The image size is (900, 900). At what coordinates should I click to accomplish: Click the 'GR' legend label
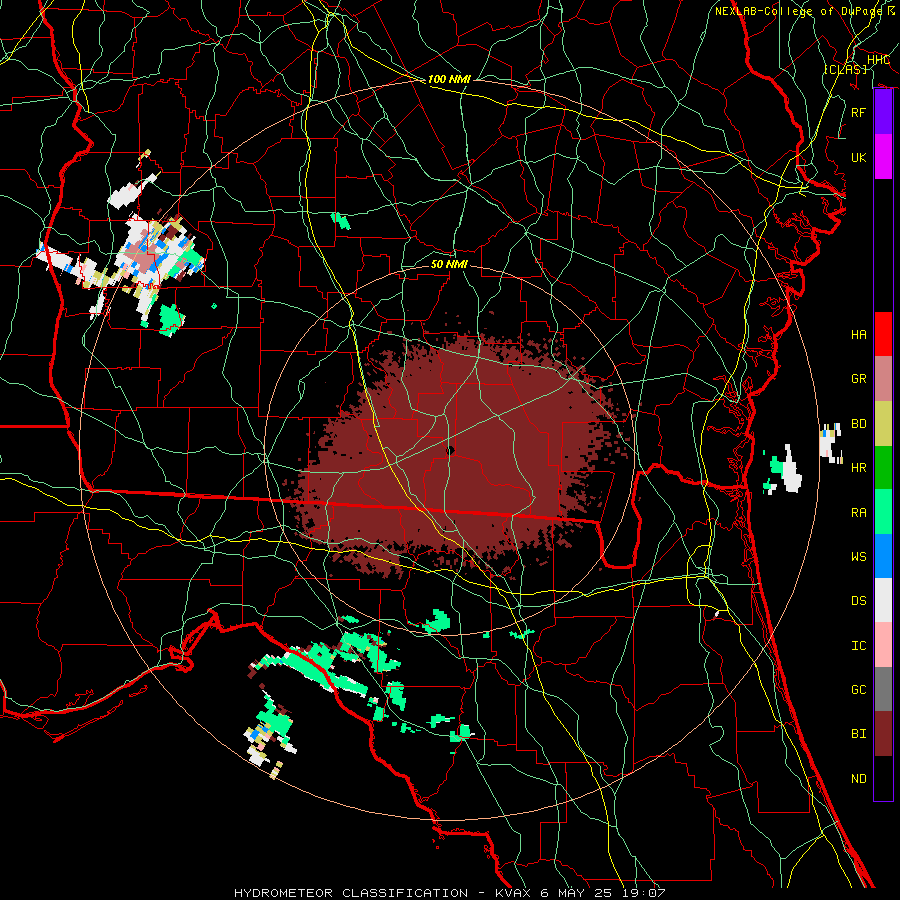pyautogui.click(x=858, y=379)
